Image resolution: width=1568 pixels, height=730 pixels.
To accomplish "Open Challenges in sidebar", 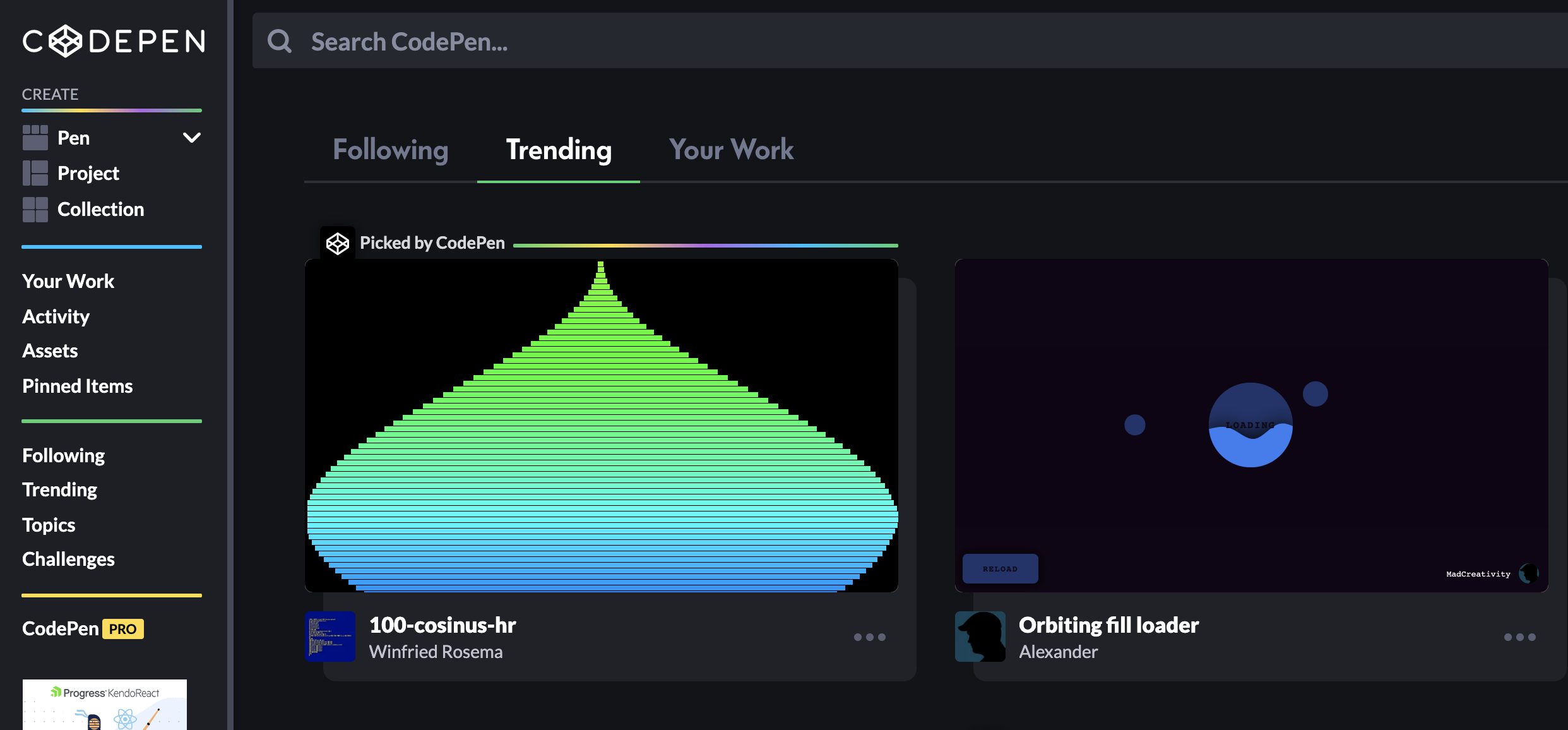I will [x=68, y=559].
